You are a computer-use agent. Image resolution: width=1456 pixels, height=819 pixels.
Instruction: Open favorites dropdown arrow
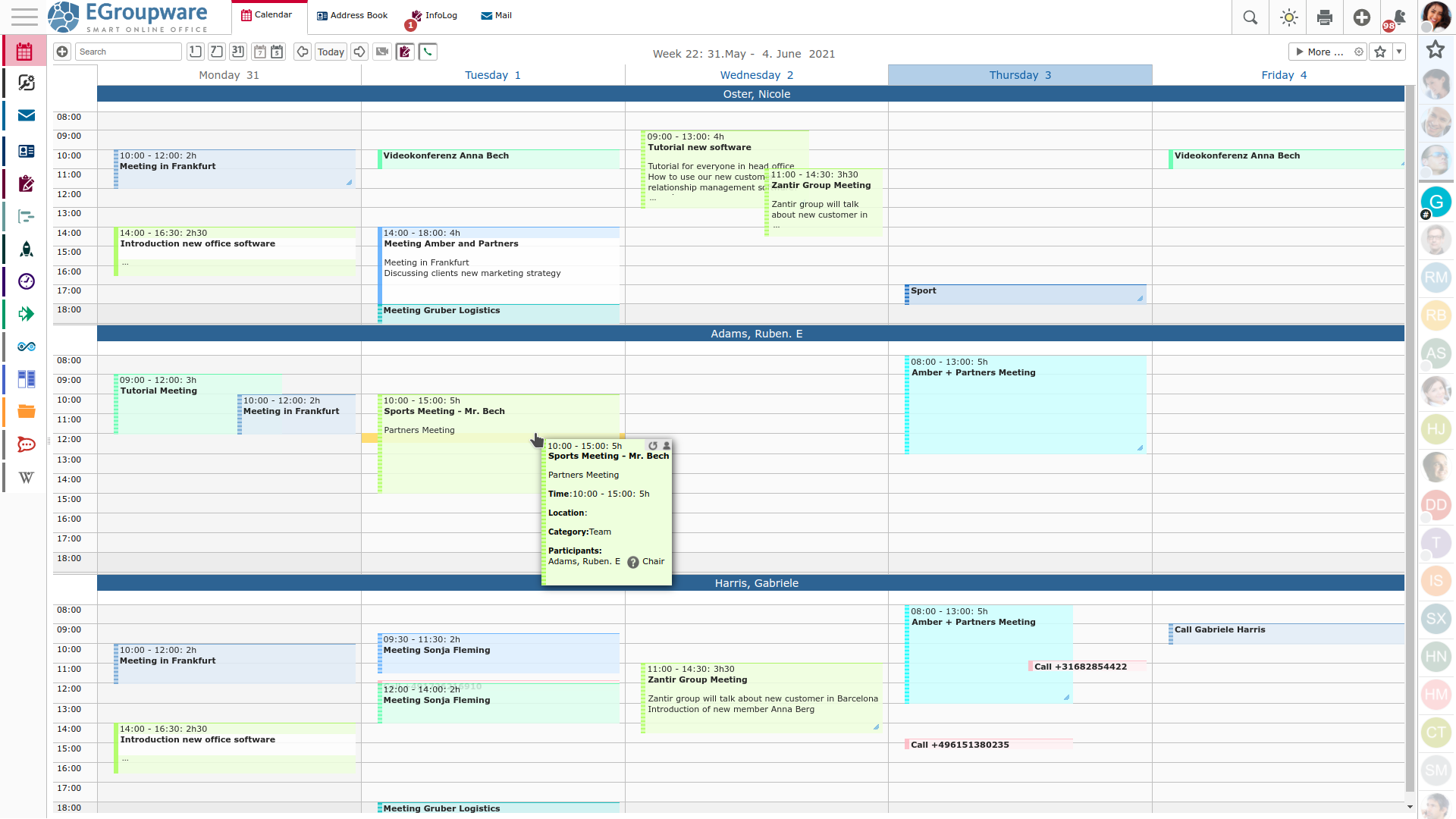click(x=1399, y=52)
